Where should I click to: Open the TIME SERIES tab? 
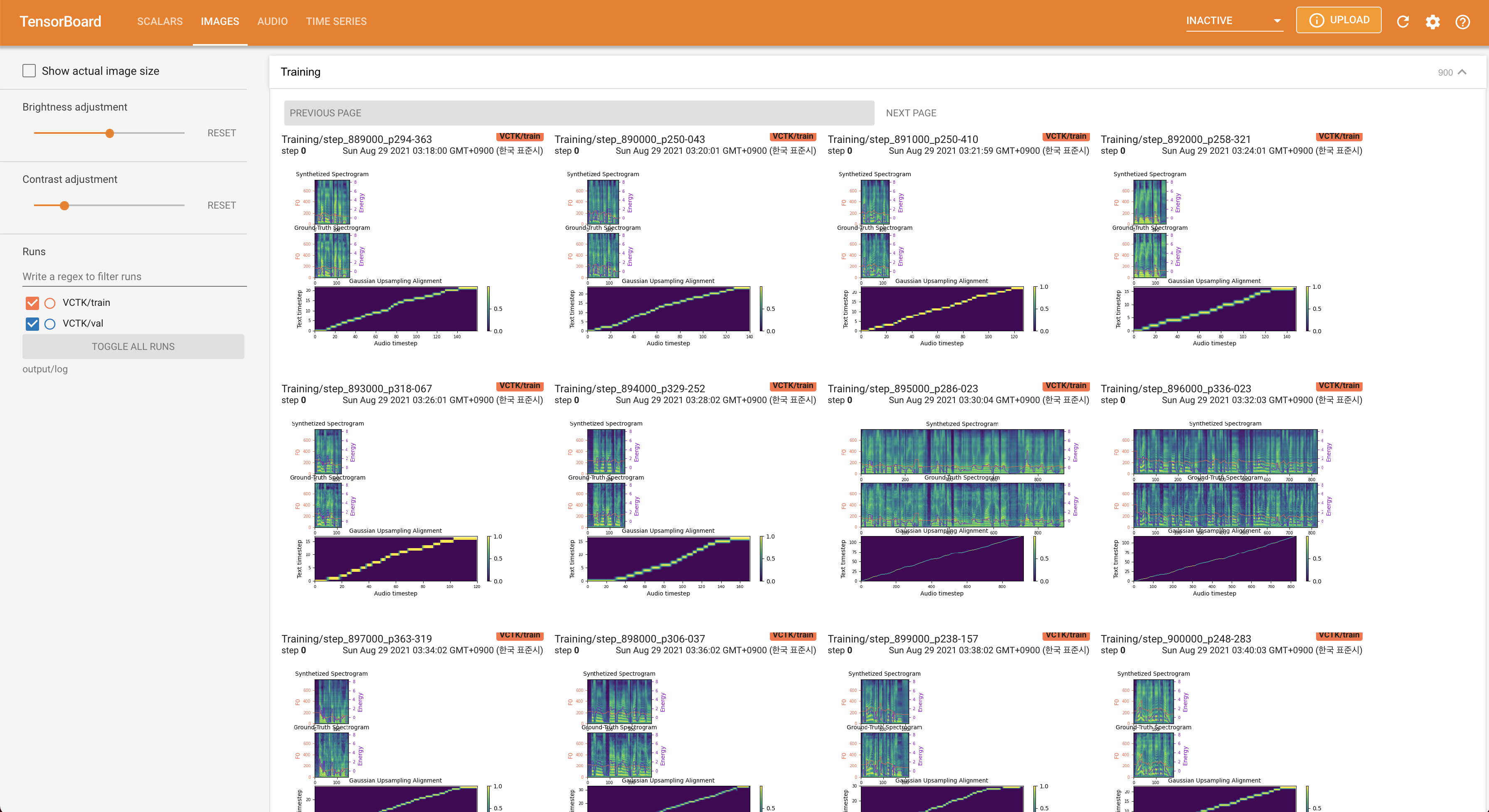[336, 21]
